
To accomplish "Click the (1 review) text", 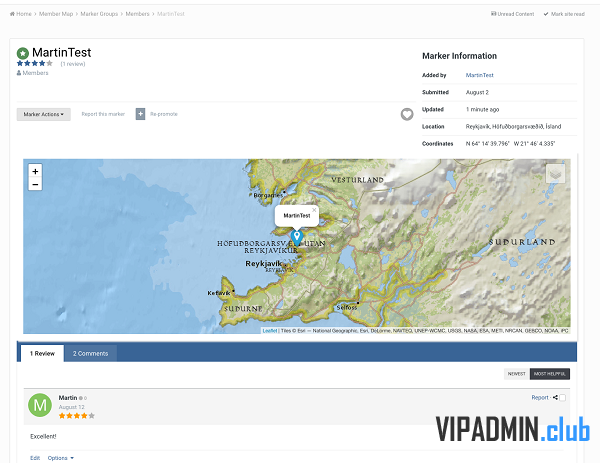I will coord(73,64).
